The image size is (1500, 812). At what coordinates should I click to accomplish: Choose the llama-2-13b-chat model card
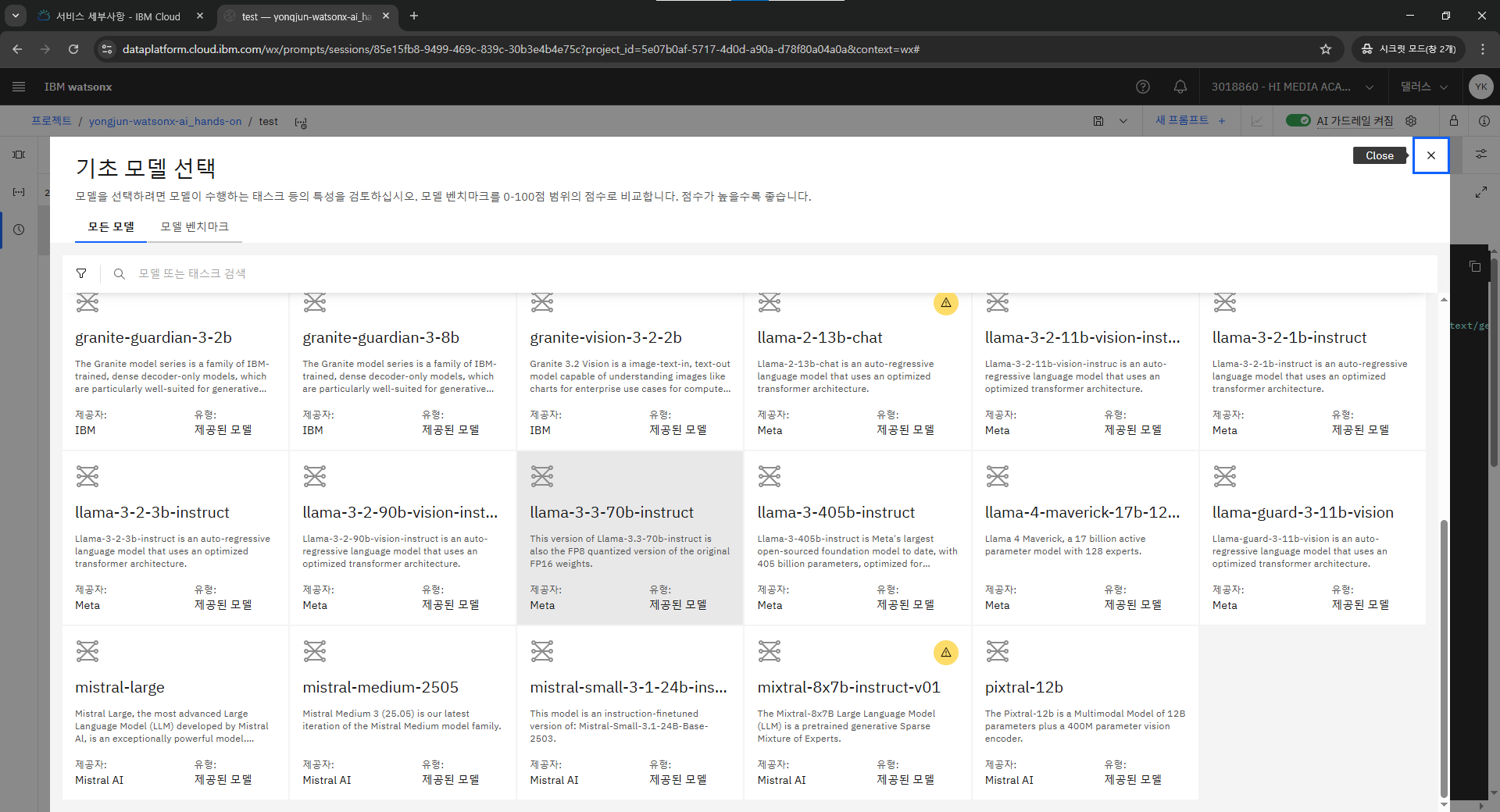[x=858, y=372]
